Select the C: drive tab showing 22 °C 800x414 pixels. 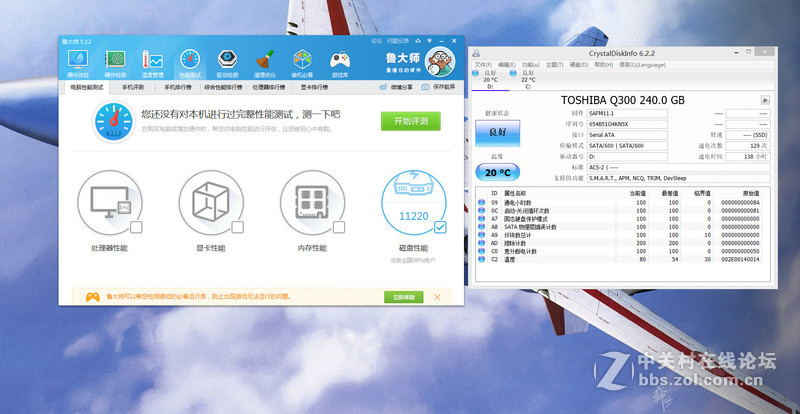click(x=528, y=80)
